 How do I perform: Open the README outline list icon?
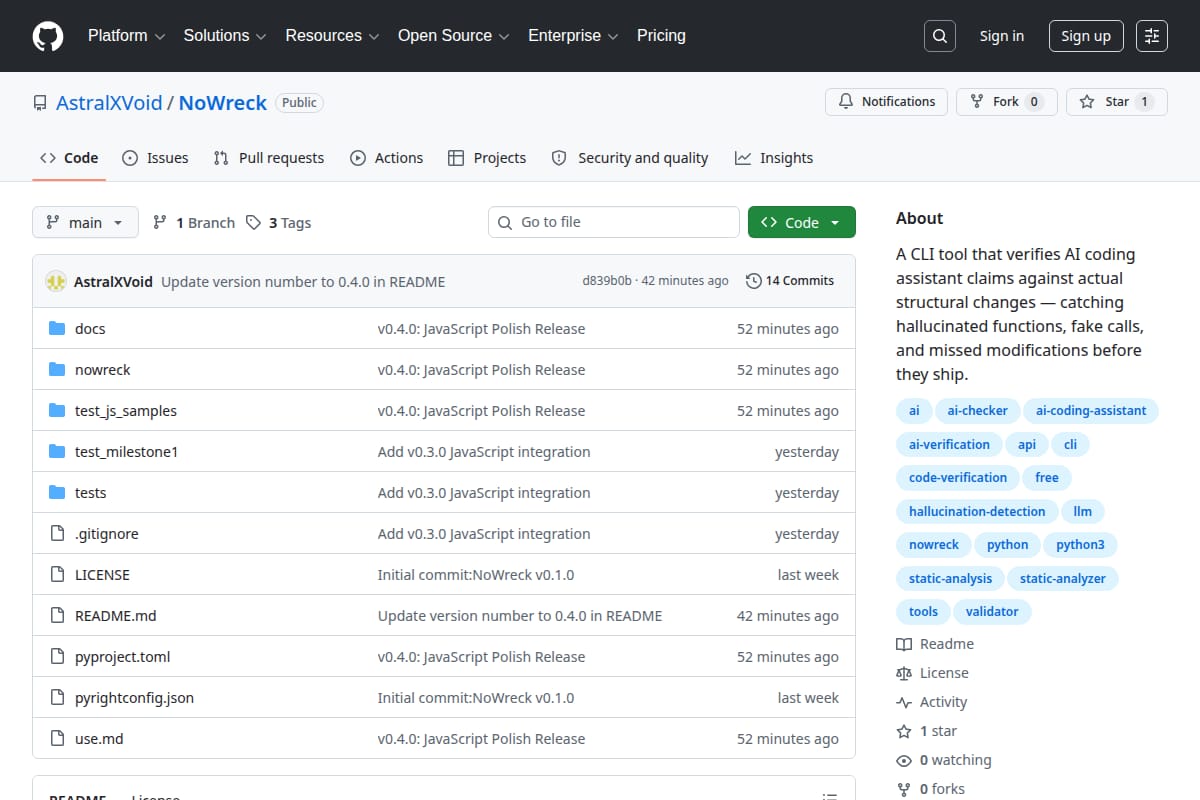(x=829, y=796)
